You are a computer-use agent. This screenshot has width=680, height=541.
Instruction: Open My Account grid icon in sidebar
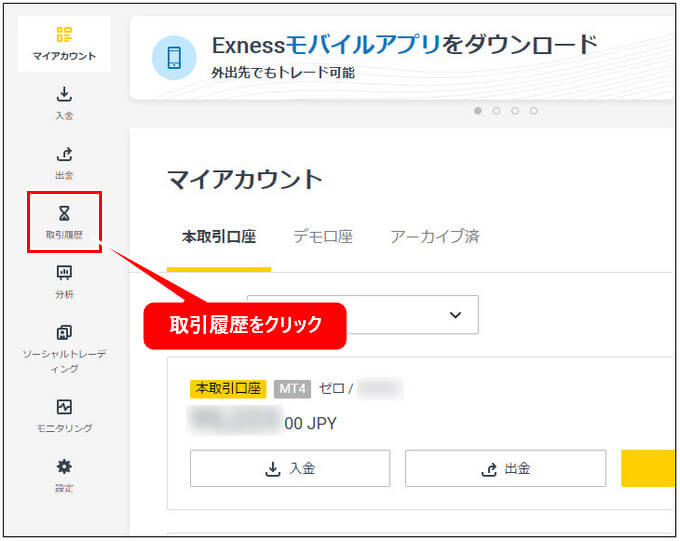click(64, 34)
